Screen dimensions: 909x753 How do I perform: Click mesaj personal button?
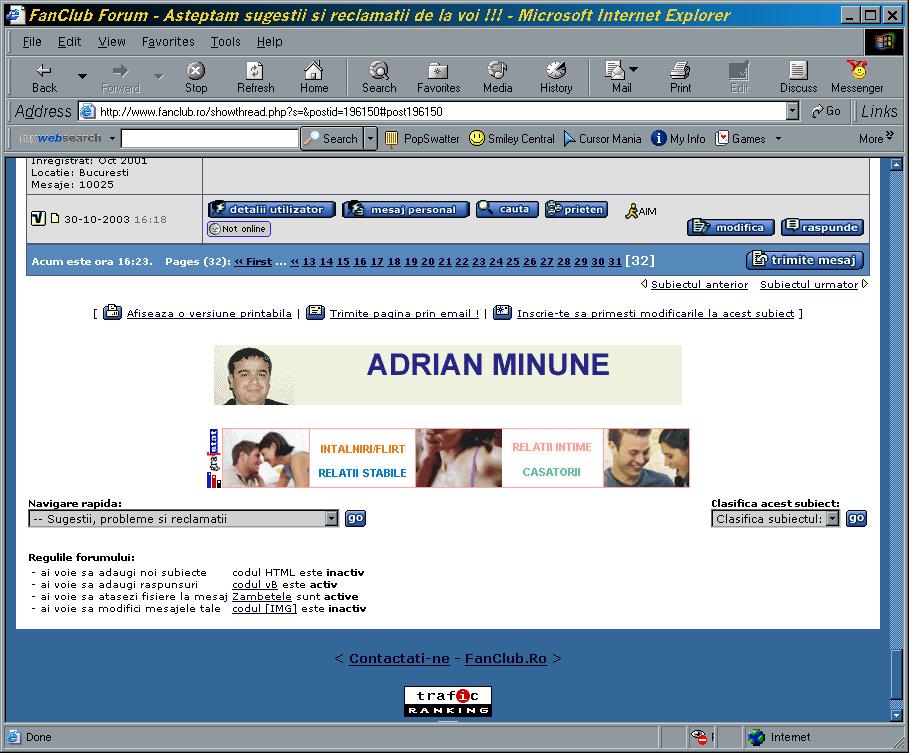pyautogui.click(x=406, y=209)
